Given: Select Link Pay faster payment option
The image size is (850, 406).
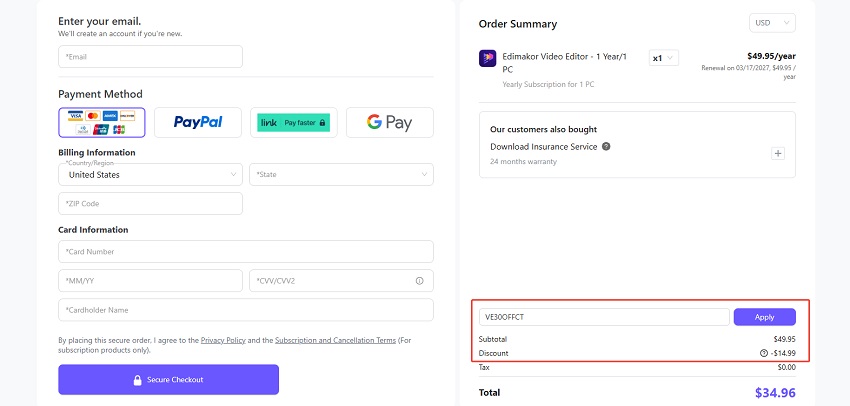Looking at the screenshot, I should coord(293,123).
